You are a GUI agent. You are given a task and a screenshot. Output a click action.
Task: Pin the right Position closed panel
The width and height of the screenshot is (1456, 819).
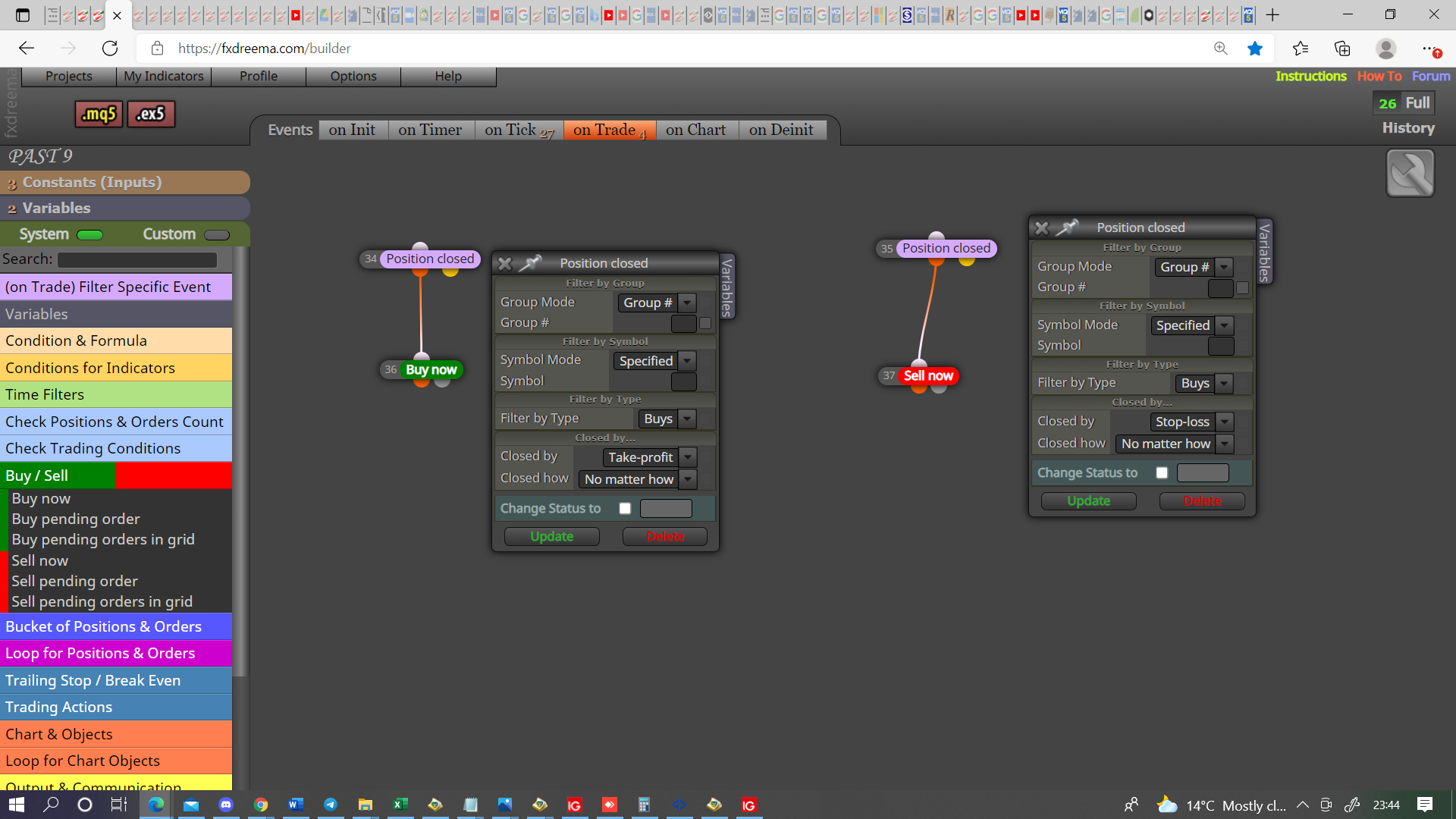(1067, 227)
